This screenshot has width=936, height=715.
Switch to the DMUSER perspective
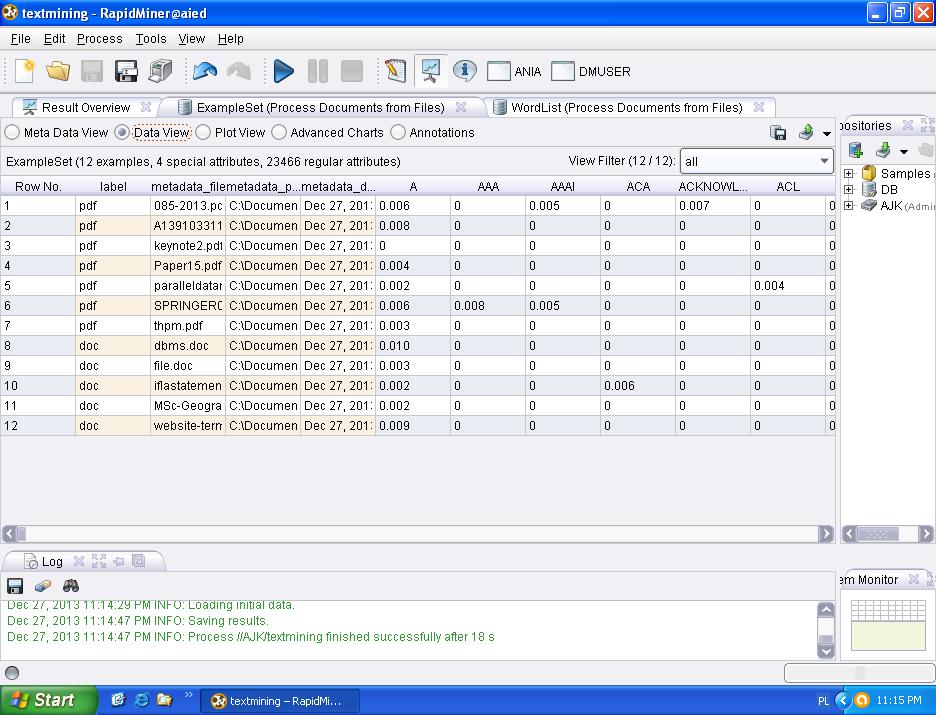click(590, 72)
